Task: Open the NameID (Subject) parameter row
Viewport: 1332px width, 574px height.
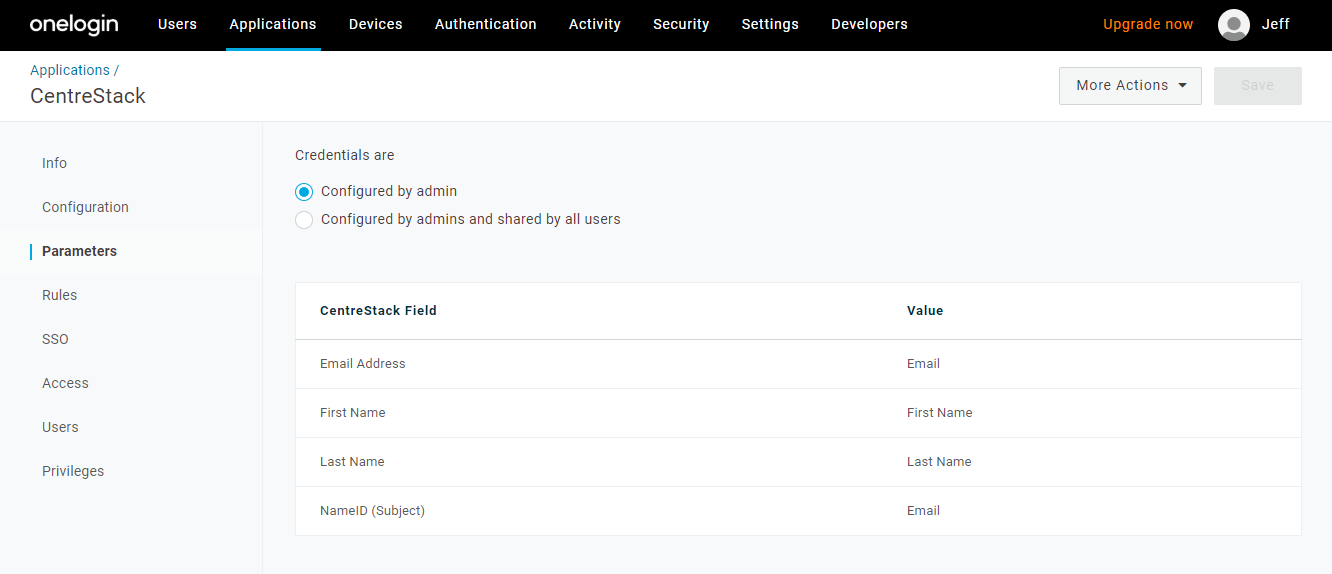Action: tap(798, 511)
